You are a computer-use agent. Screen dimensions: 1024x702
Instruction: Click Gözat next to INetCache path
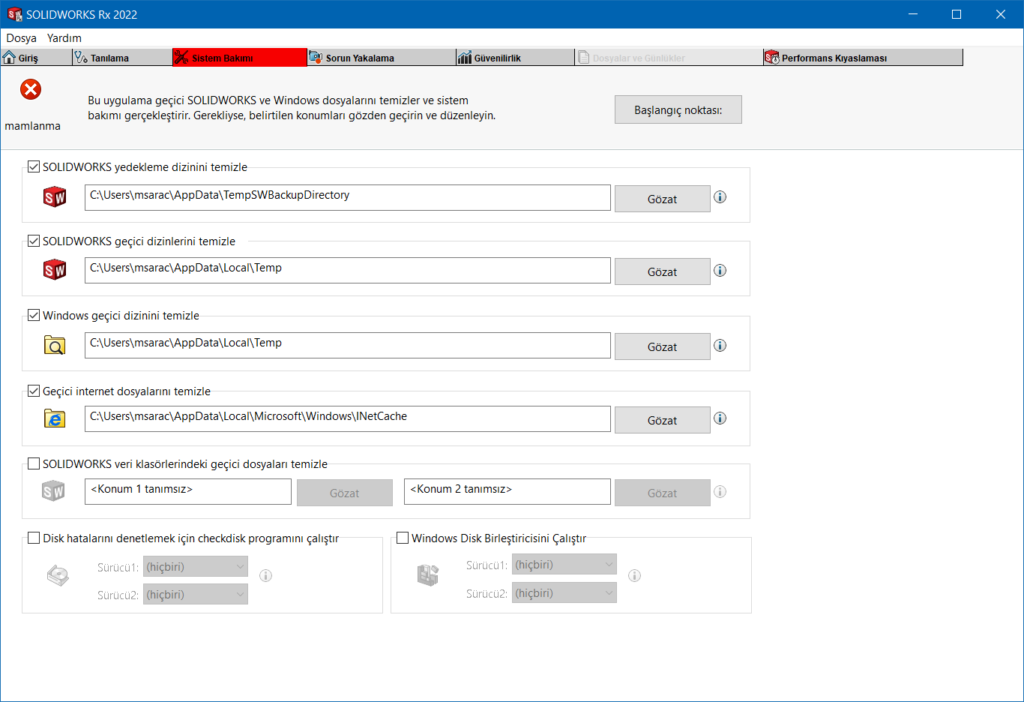(x=662, y=420)
